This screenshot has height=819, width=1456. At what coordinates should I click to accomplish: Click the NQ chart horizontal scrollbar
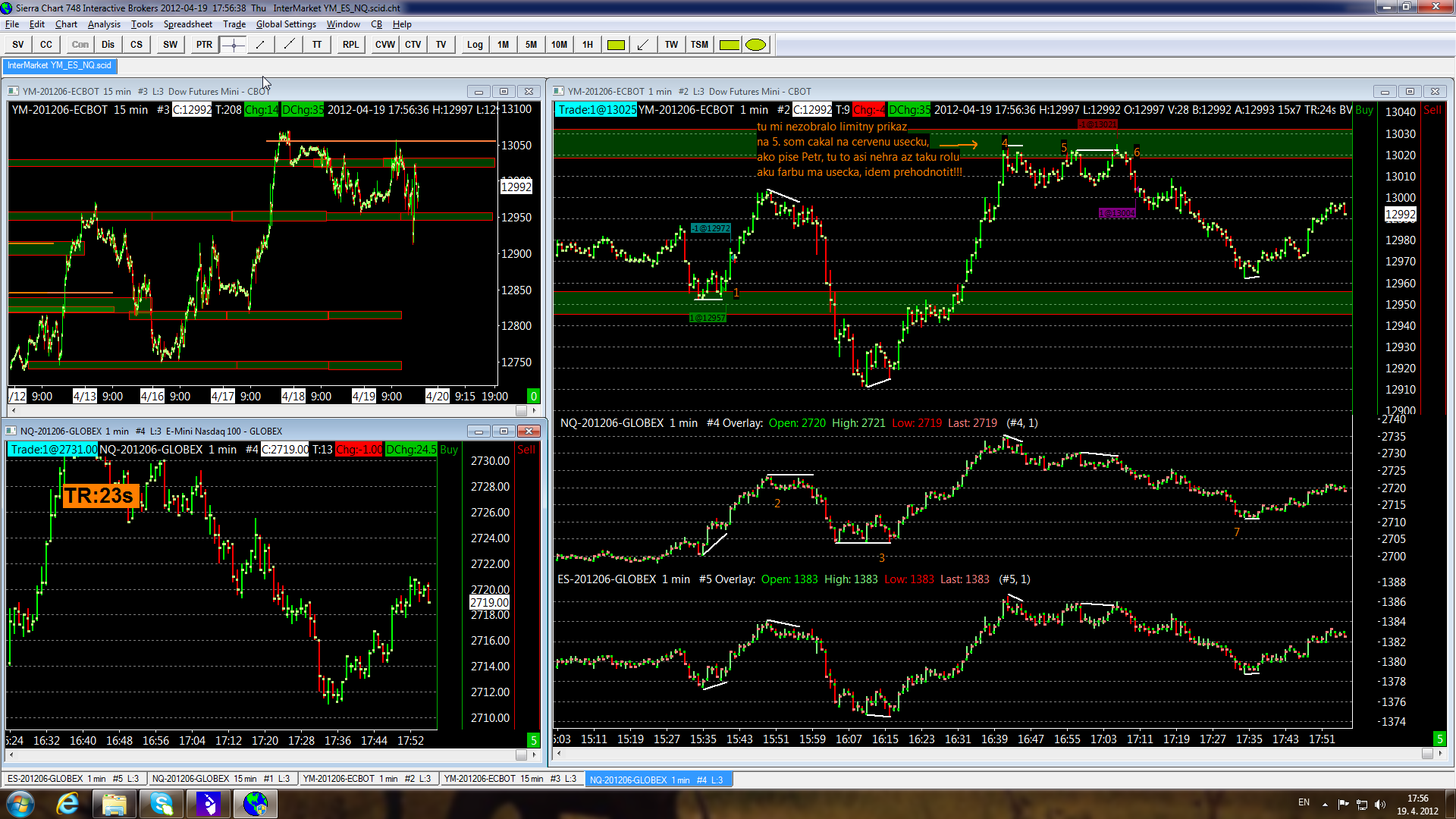[265, 755]
